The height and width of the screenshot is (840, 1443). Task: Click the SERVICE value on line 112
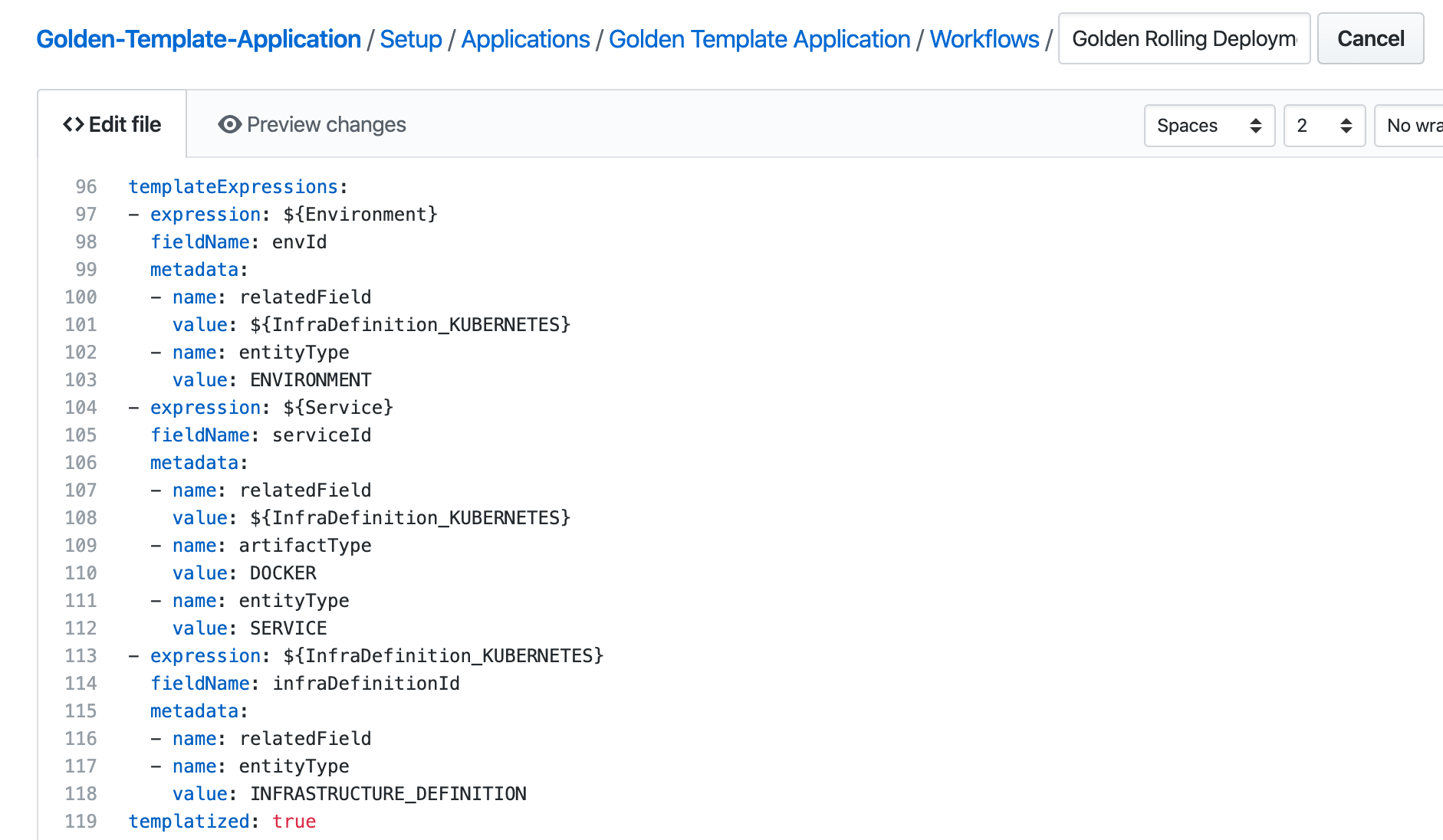288,628
